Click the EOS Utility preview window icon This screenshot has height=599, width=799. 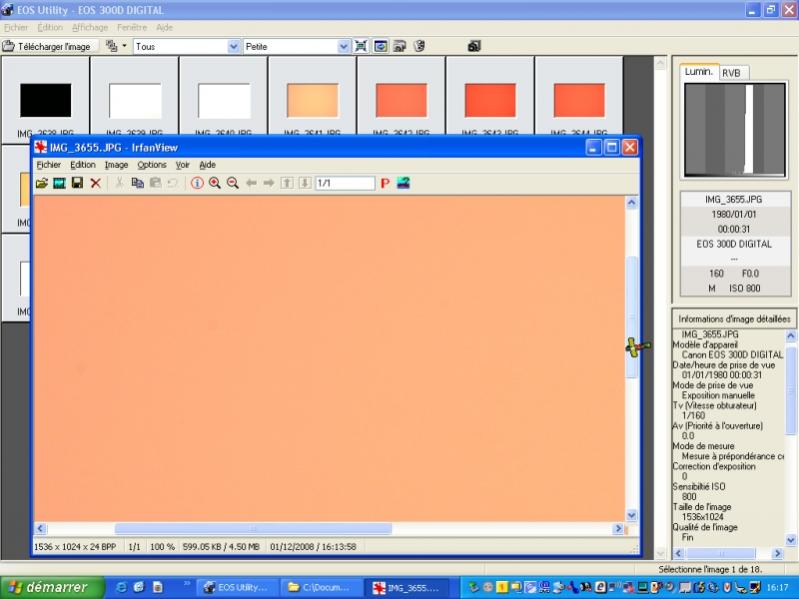(x=380, y=46)
